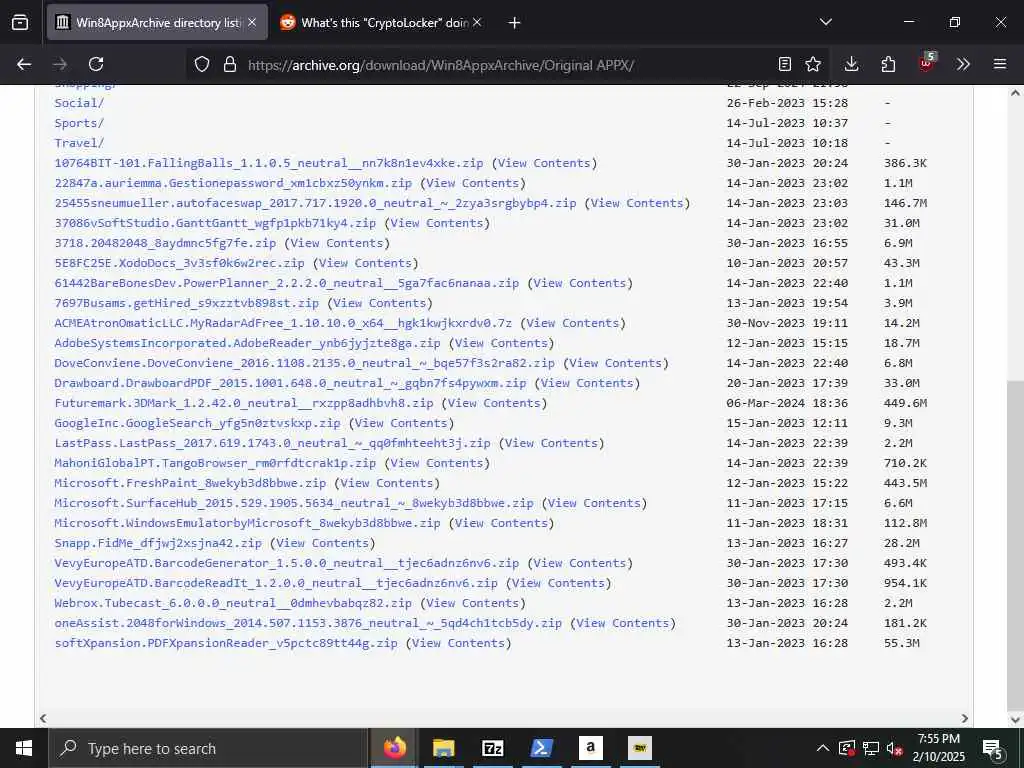The width and height of the screenshot is (1024, 768).
Task: View Contents of Futuremark 3DMark zip
Action: click(x=494, y=403)
